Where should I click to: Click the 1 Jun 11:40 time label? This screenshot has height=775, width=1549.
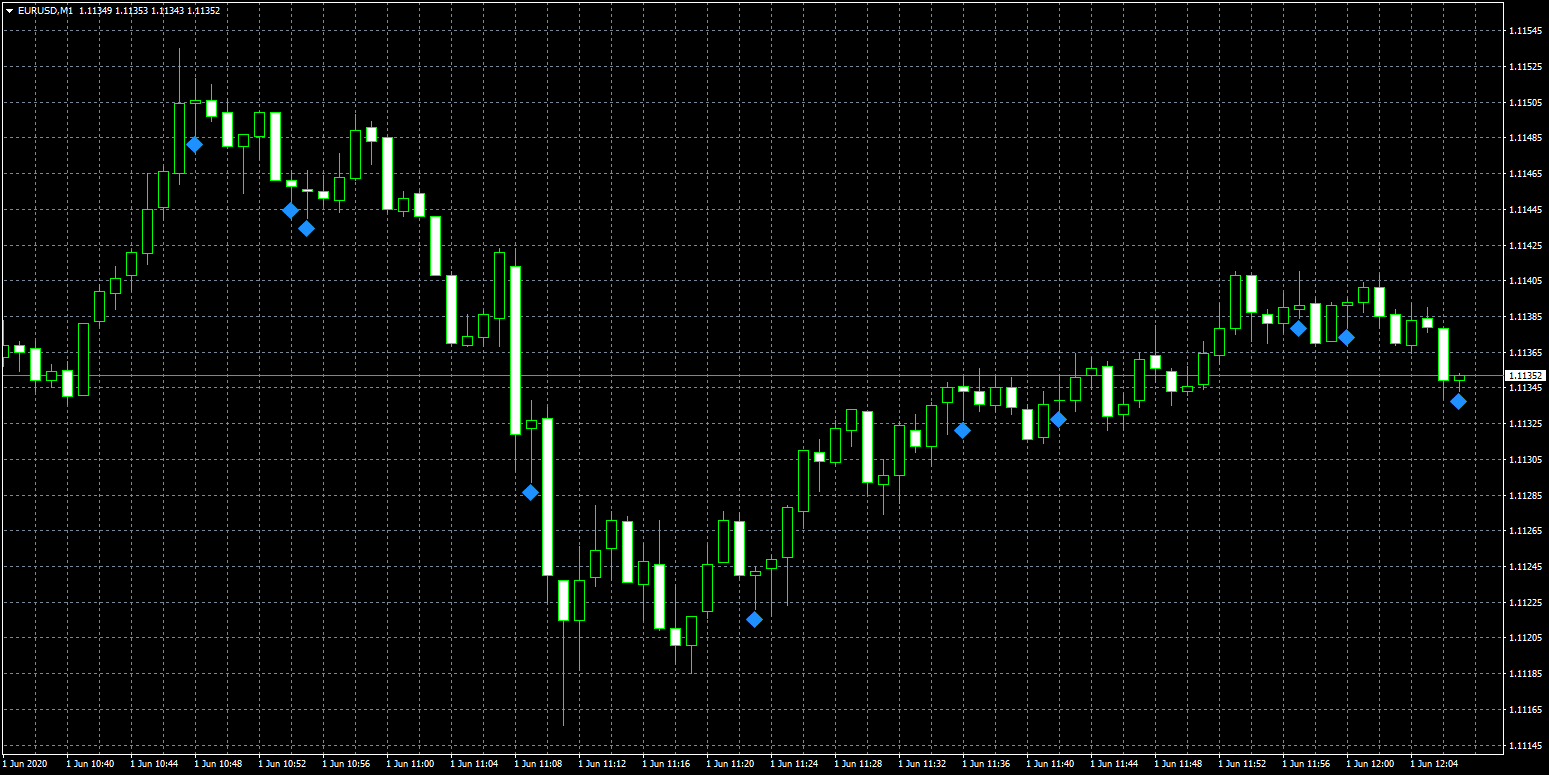click(1050, 764)
